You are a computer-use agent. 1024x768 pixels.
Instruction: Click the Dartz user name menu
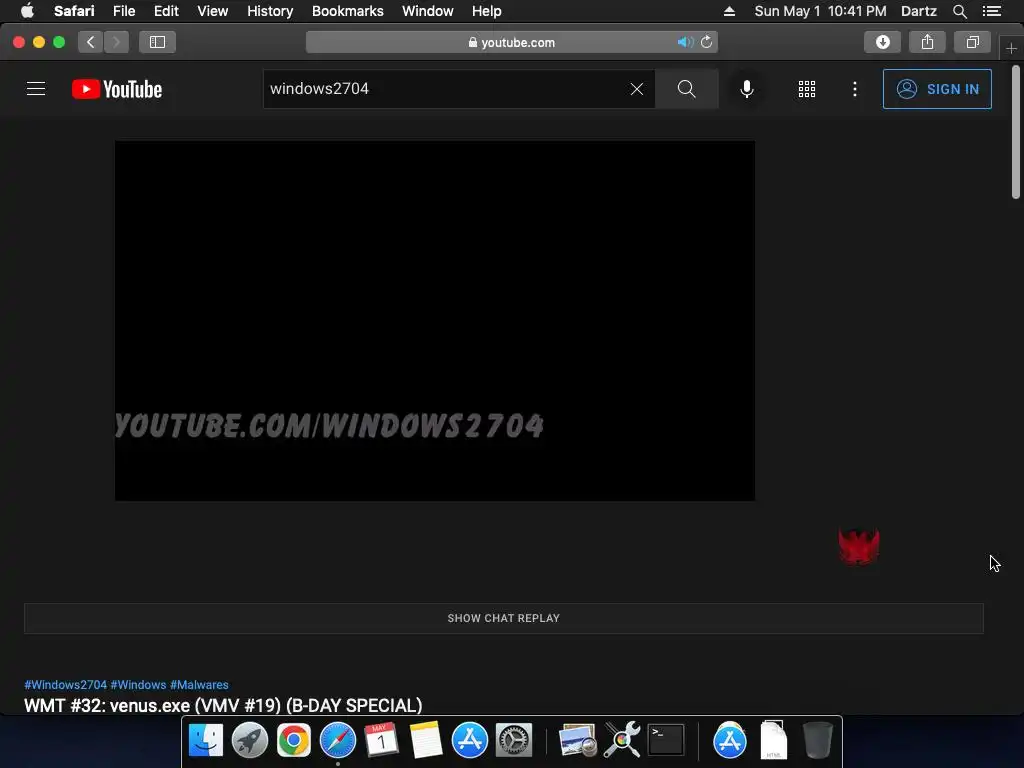[x=918, y=11]
